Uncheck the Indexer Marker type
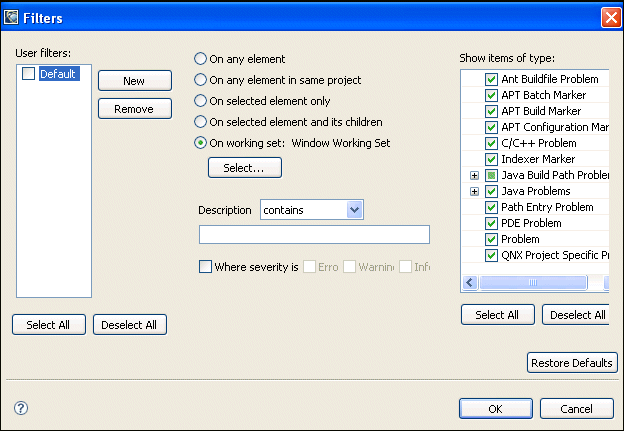624x431 pixels. tap(491, 159)
